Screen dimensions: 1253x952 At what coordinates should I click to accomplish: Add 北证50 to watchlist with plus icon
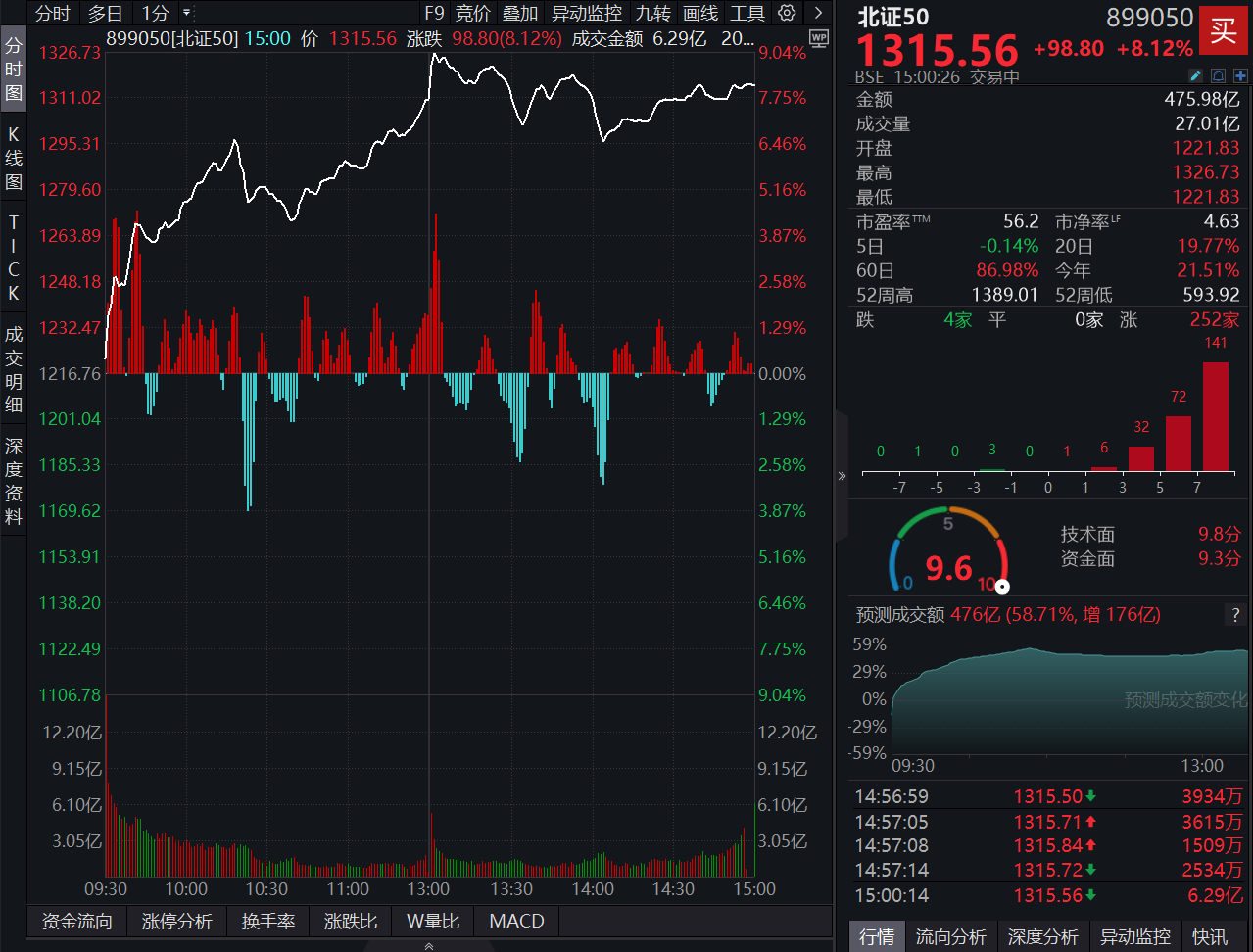click(1240, 75)
